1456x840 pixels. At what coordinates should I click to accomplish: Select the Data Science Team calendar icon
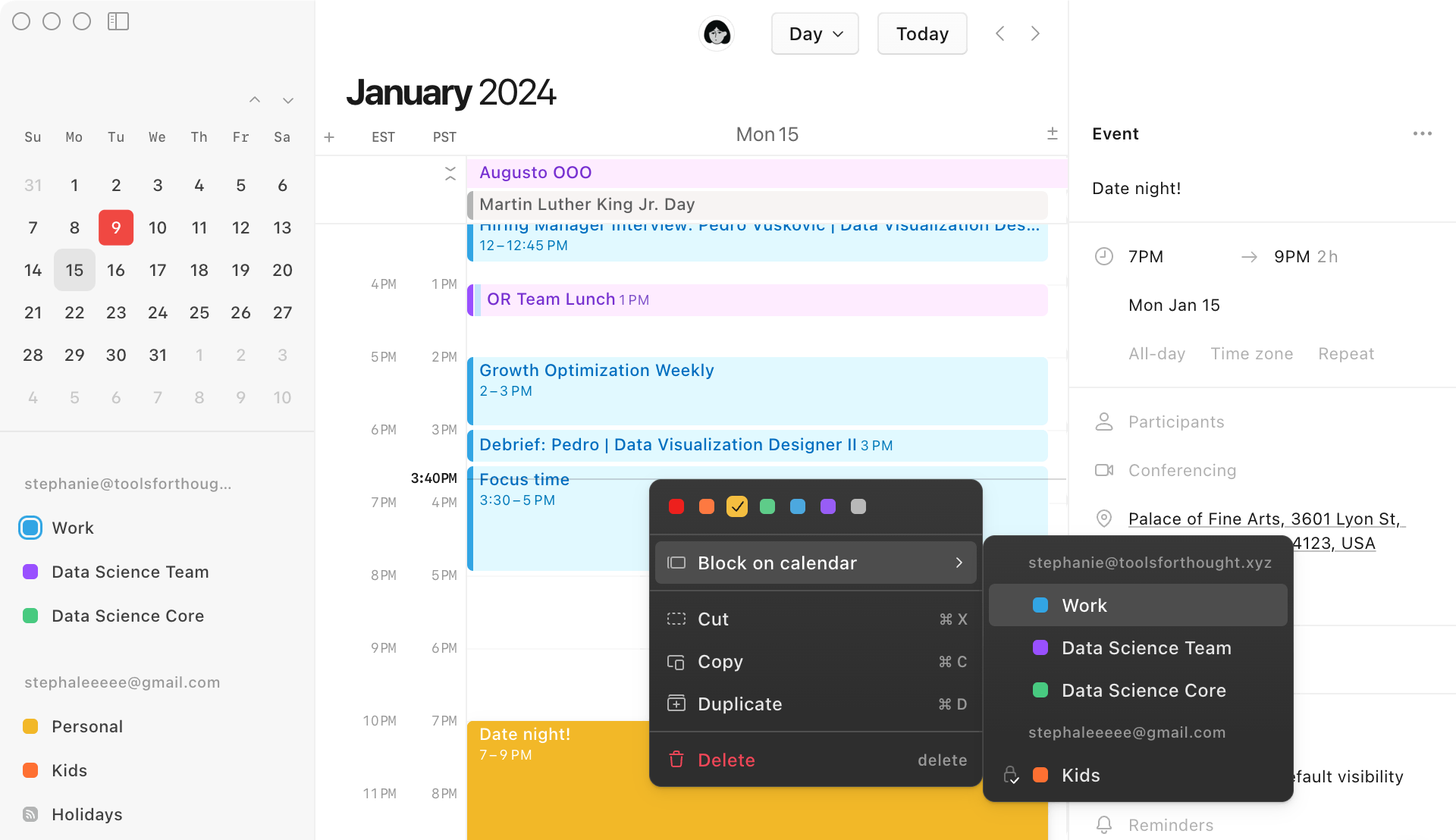pyautogui.click(x=30, y=571)
